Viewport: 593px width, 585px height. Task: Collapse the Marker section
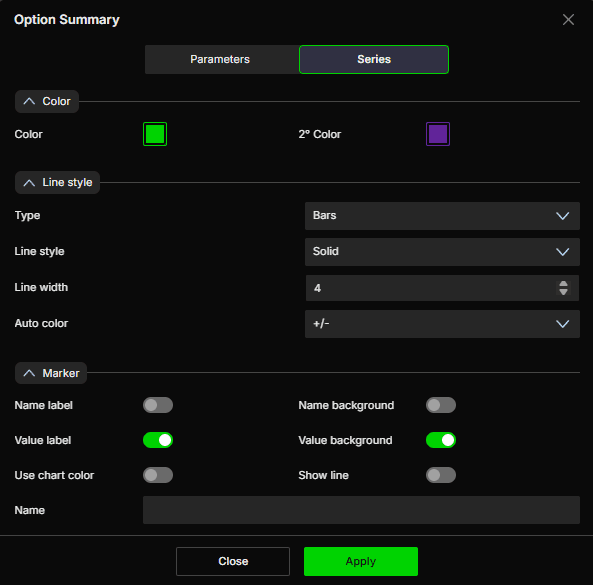51,373
